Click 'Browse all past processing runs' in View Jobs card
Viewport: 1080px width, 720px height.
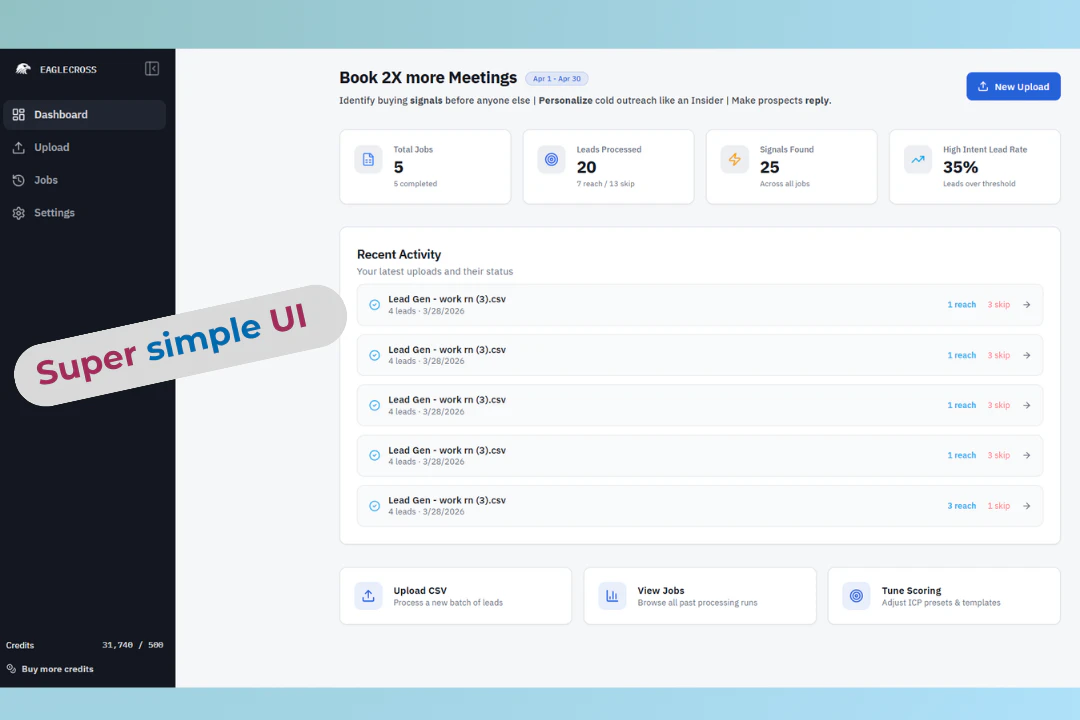pos(697,603)
